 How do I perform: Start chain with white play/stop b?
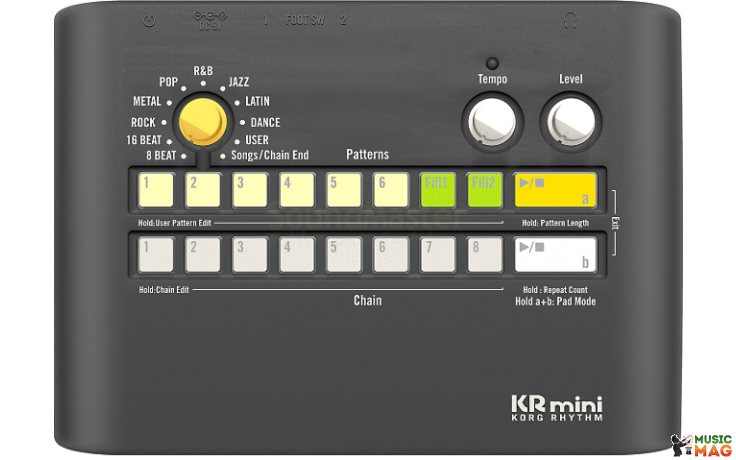[555, 255]
